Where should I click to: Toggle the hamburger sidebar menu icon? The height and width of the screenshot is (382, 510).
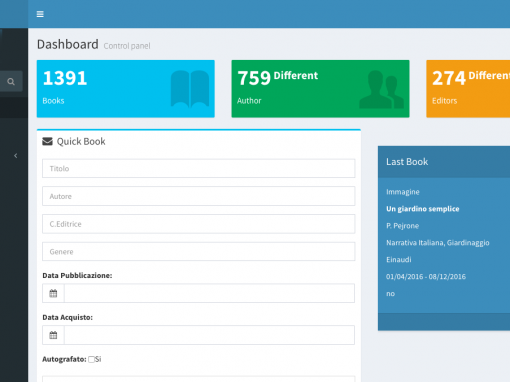coord(40,14)
